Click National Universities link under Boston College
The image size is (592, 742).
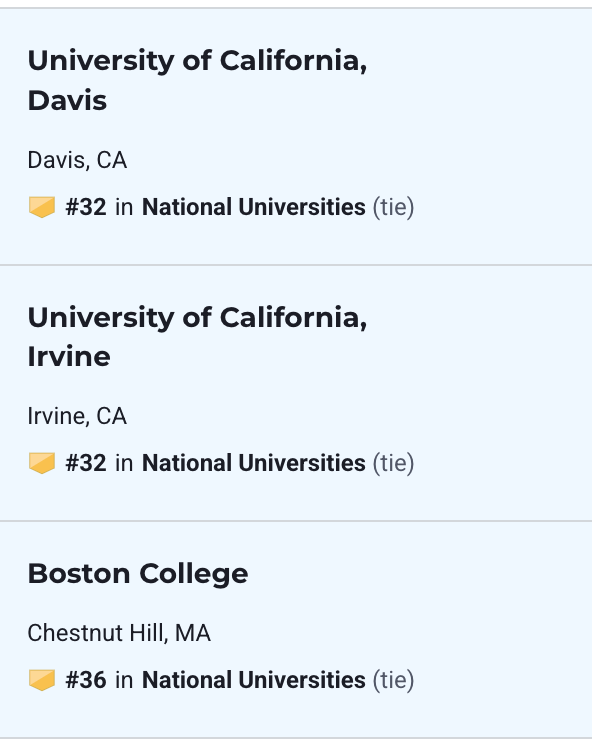[x=254, y=680]
